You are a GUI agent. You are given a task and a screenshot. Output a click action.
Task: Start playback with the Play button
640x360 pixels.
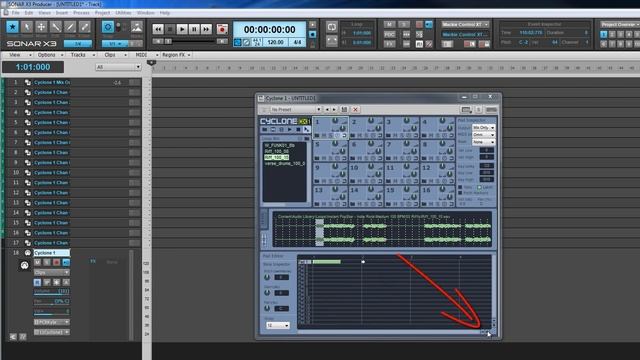coord(182,29)
